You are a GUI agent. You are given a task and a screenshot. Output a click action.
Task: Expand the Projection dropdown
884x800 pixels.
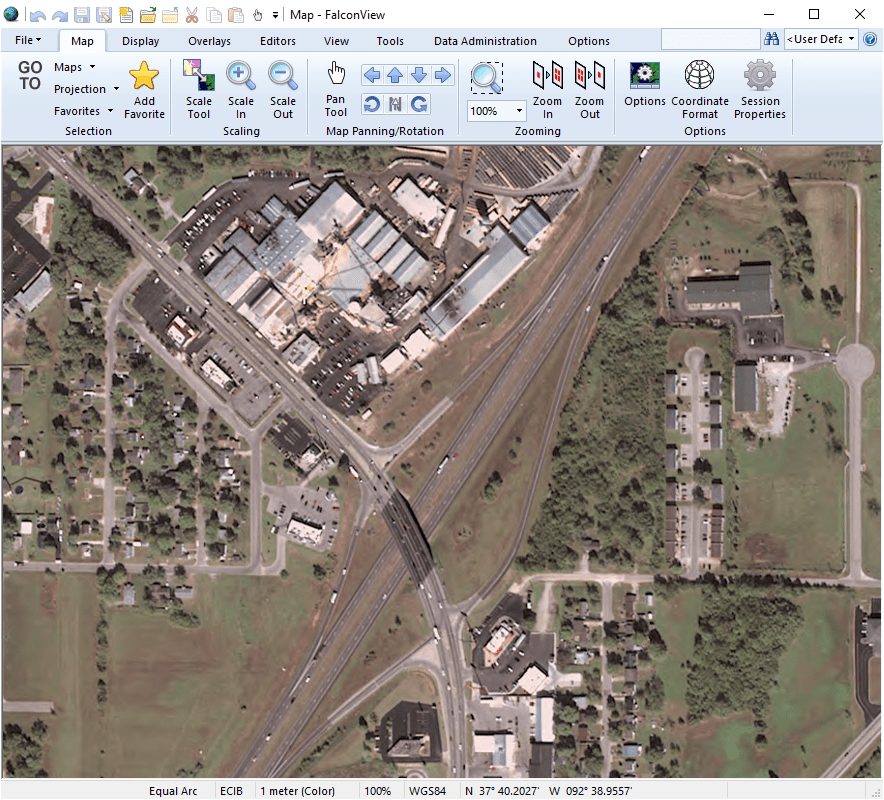point(86,89)
